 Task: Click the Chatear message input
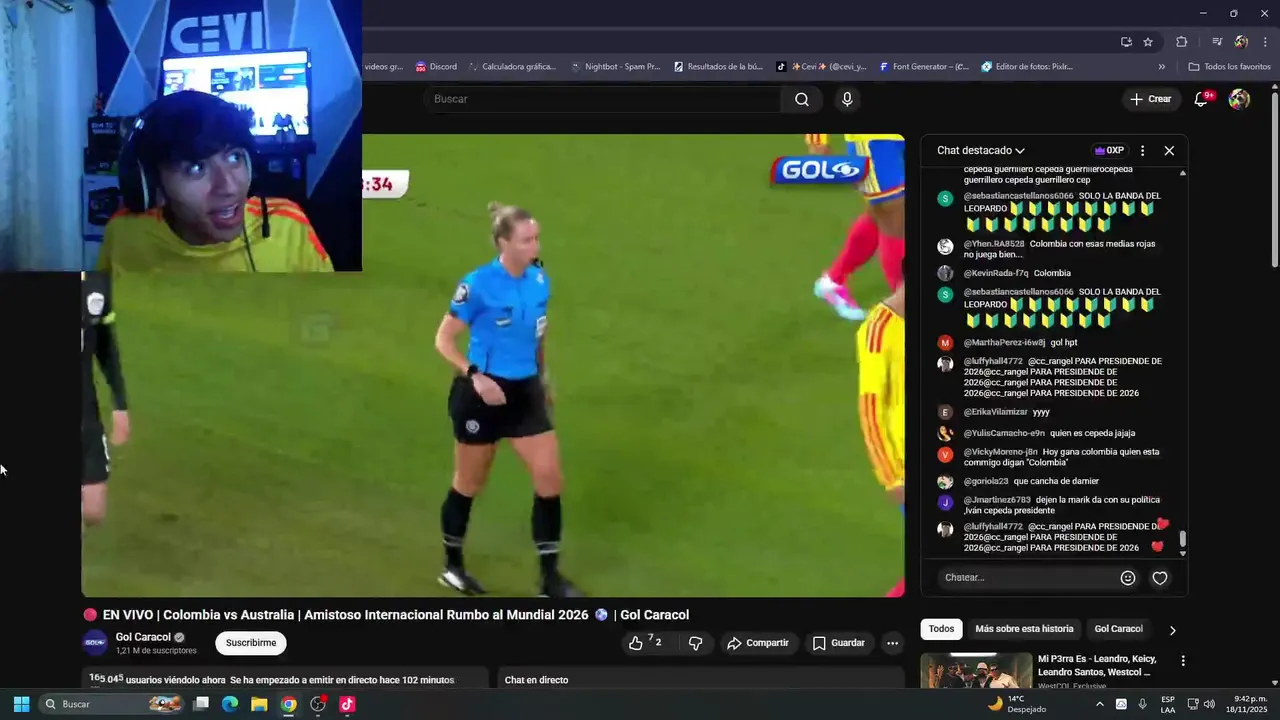click(x=1025, y=577)
